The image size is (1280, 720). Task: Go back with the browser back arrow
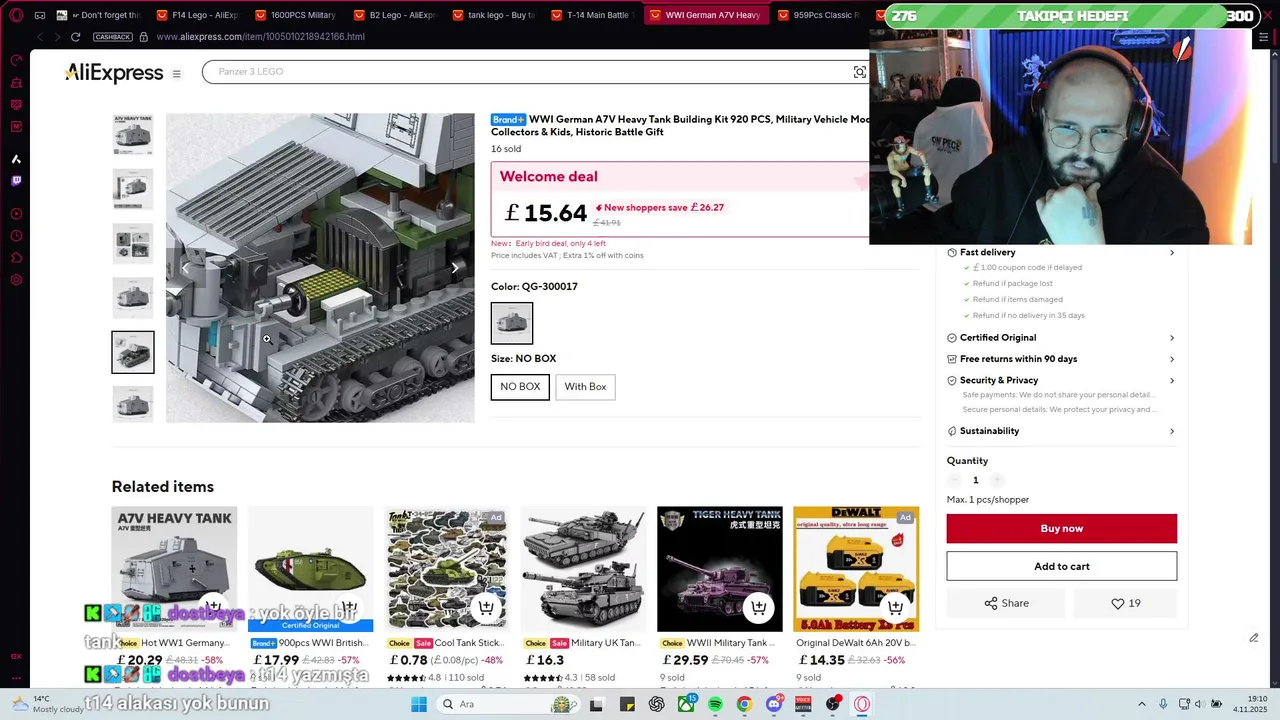coord(39,37)
